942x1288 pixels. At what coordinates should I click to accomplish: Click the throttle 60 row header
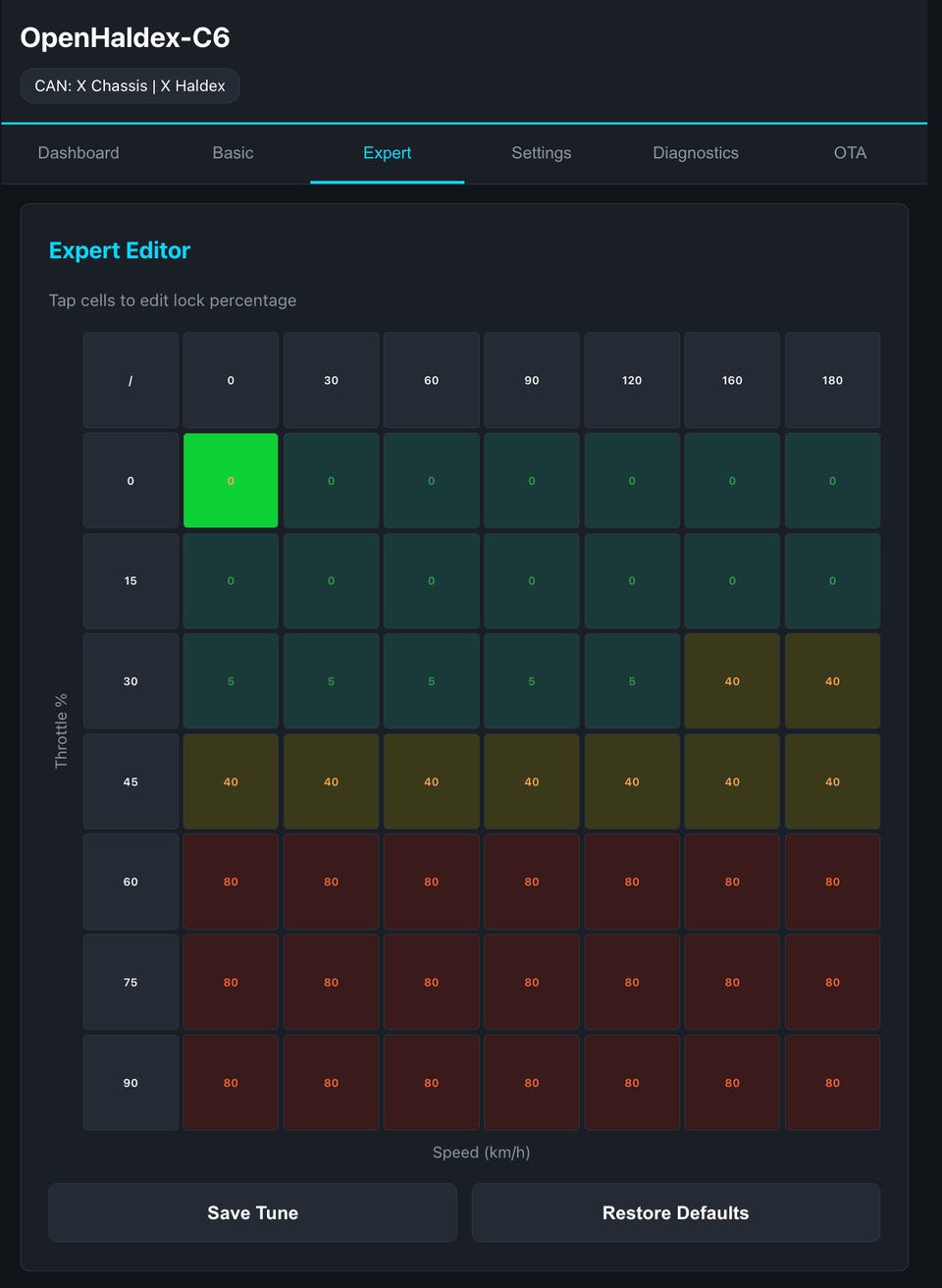(131, 882)
